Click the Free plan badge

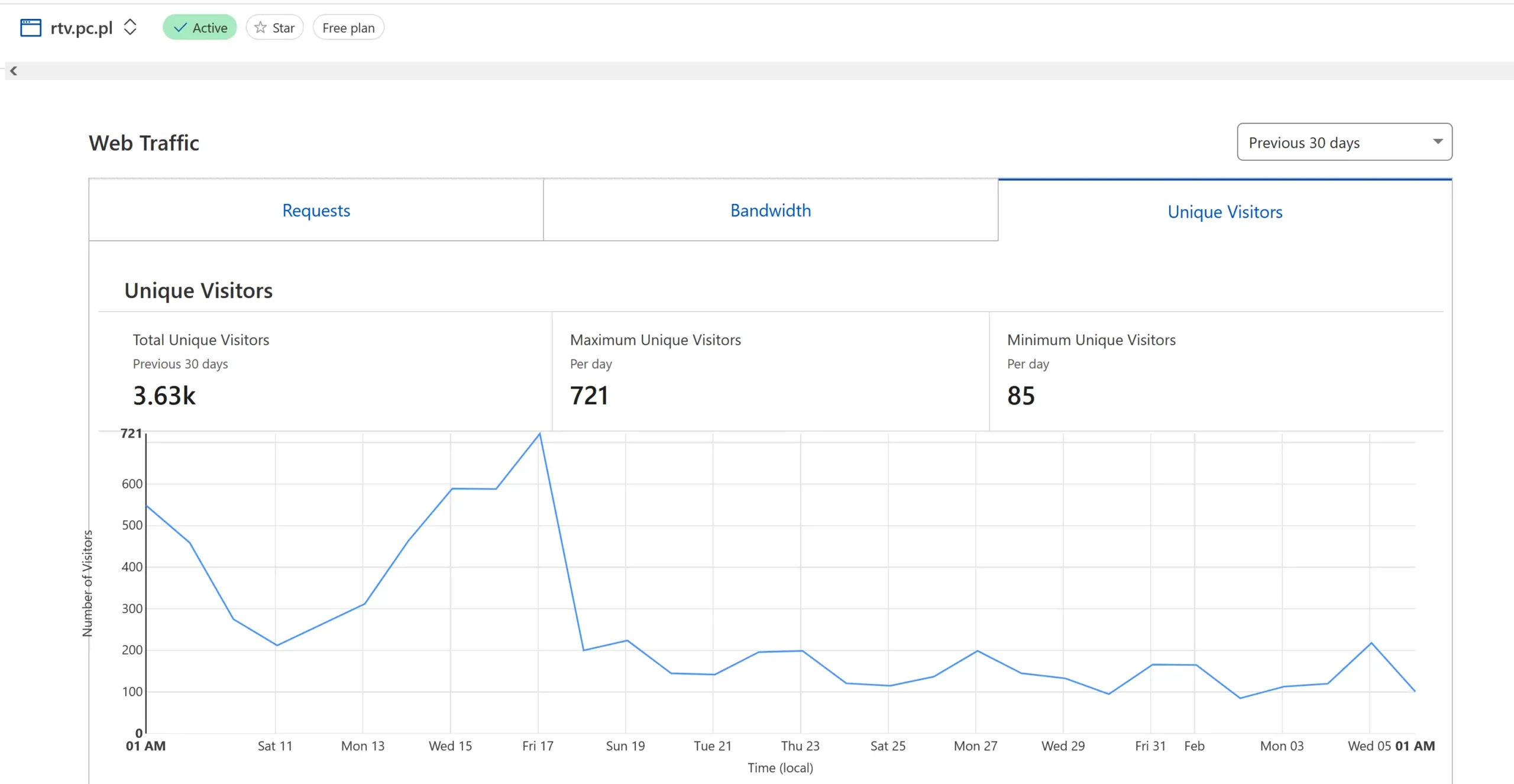348,28
